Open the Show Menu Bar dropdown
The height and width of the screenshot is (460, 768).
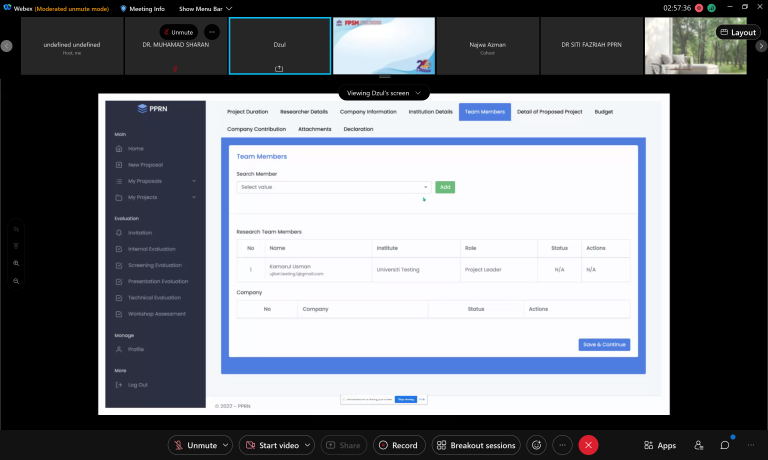205,8
